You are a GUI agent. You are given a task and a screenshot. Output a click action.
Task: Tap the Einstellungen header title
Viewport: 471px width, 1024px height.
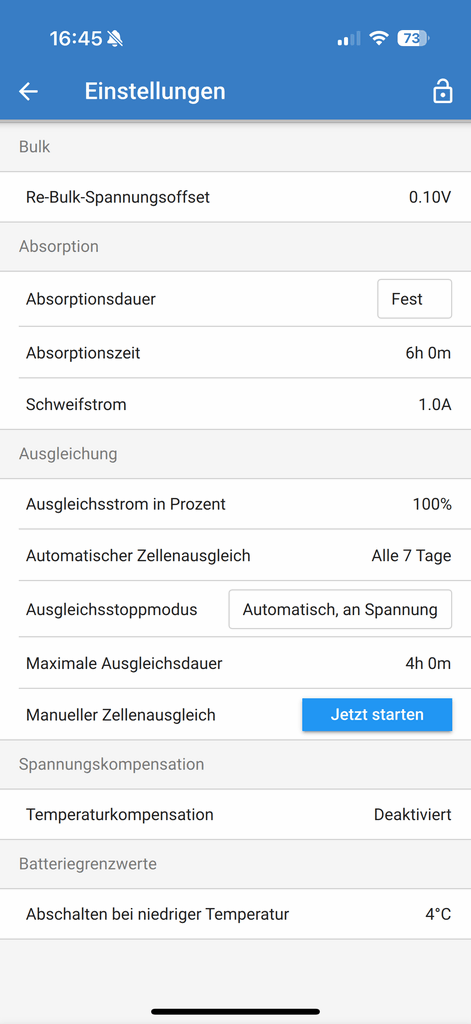(155, 91)
